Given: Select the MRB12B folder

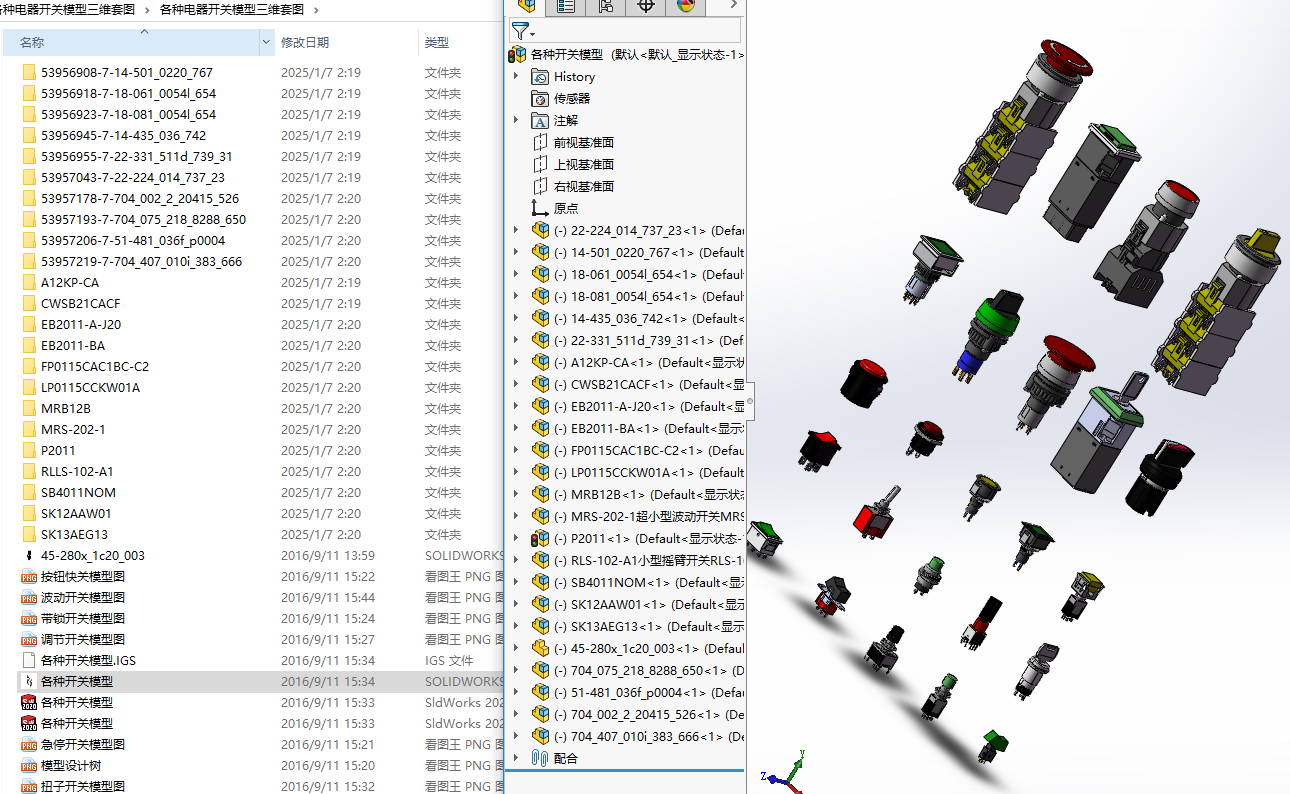Looking at the screenshot, I should click(66, 408).
